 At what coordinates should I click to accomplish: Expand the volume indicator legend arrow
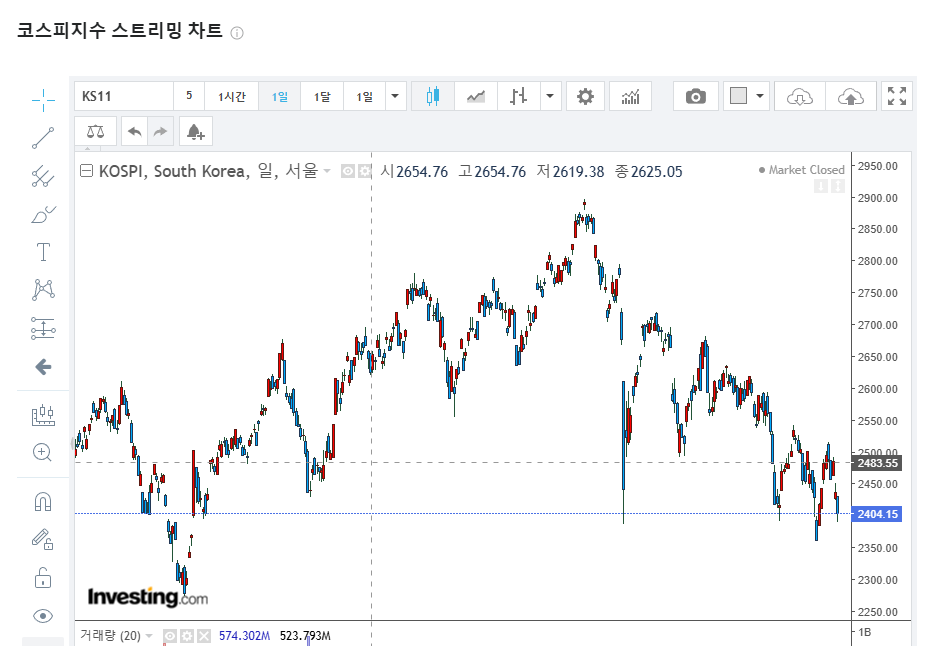pos(150,636)
